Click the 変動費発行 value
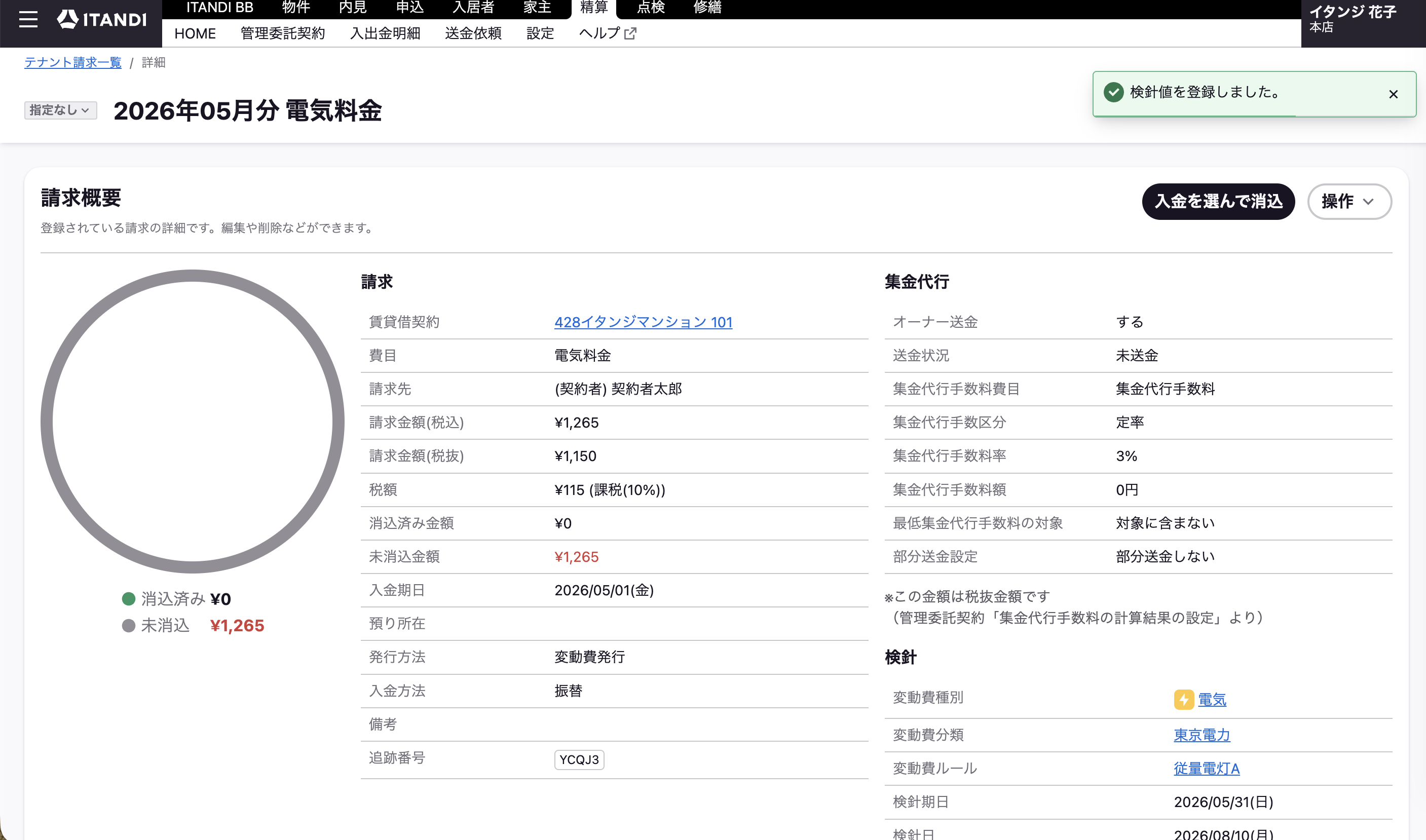The image size is (1426, 840). (x=589, y=657)
